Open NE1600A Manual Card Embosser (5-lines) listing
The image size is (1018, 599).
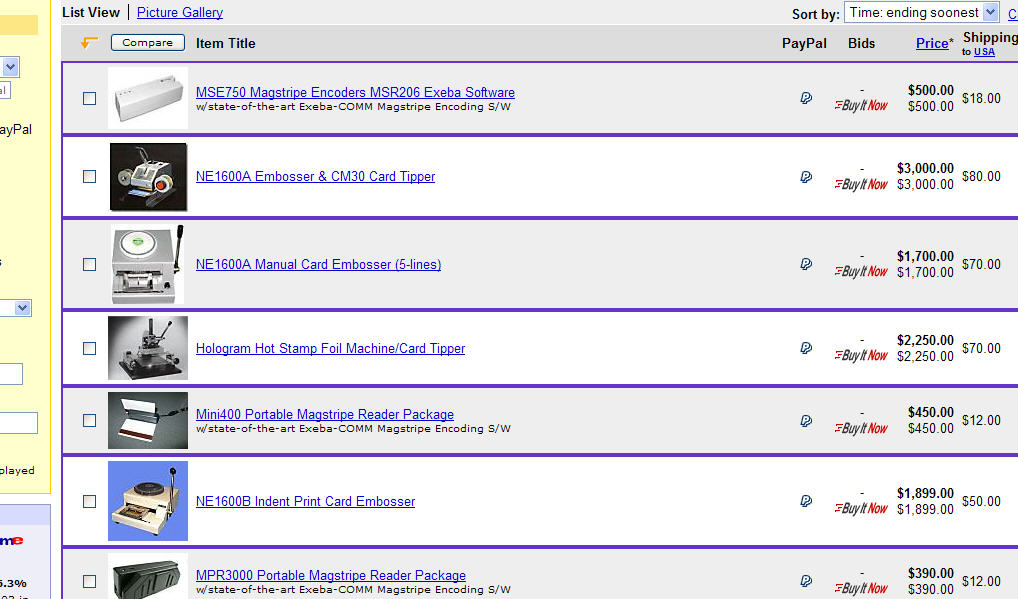(x=318, y=264)
